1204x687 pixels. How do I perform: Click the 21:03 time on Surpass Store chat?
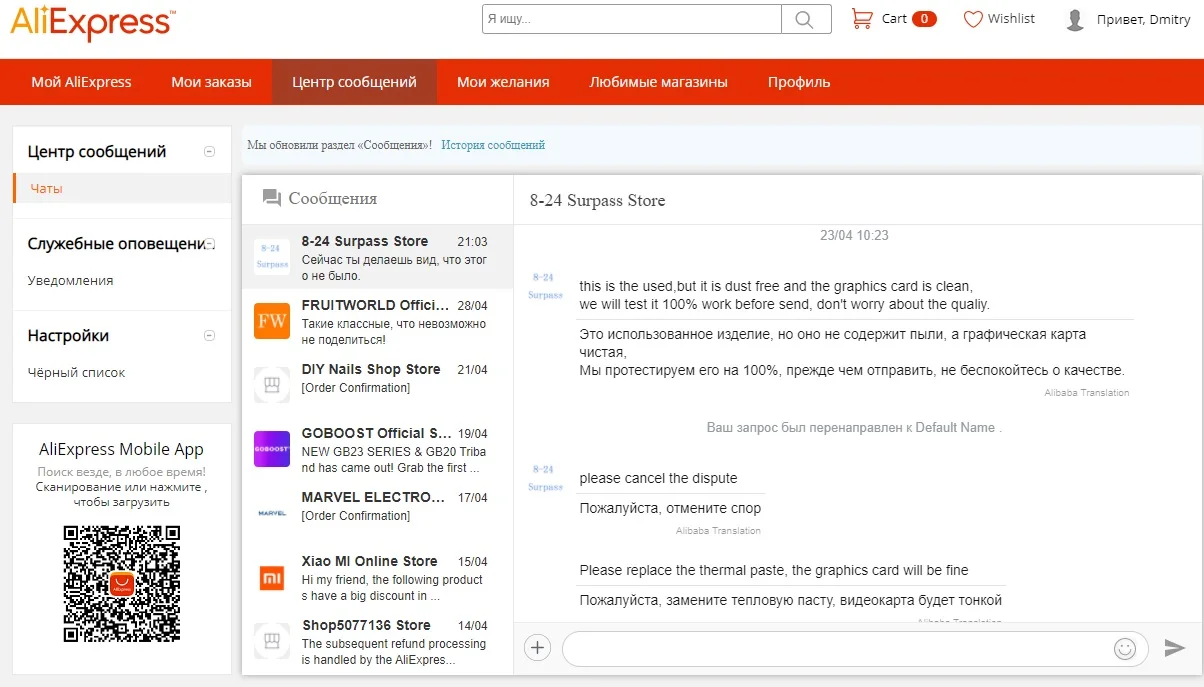point(472,242)
